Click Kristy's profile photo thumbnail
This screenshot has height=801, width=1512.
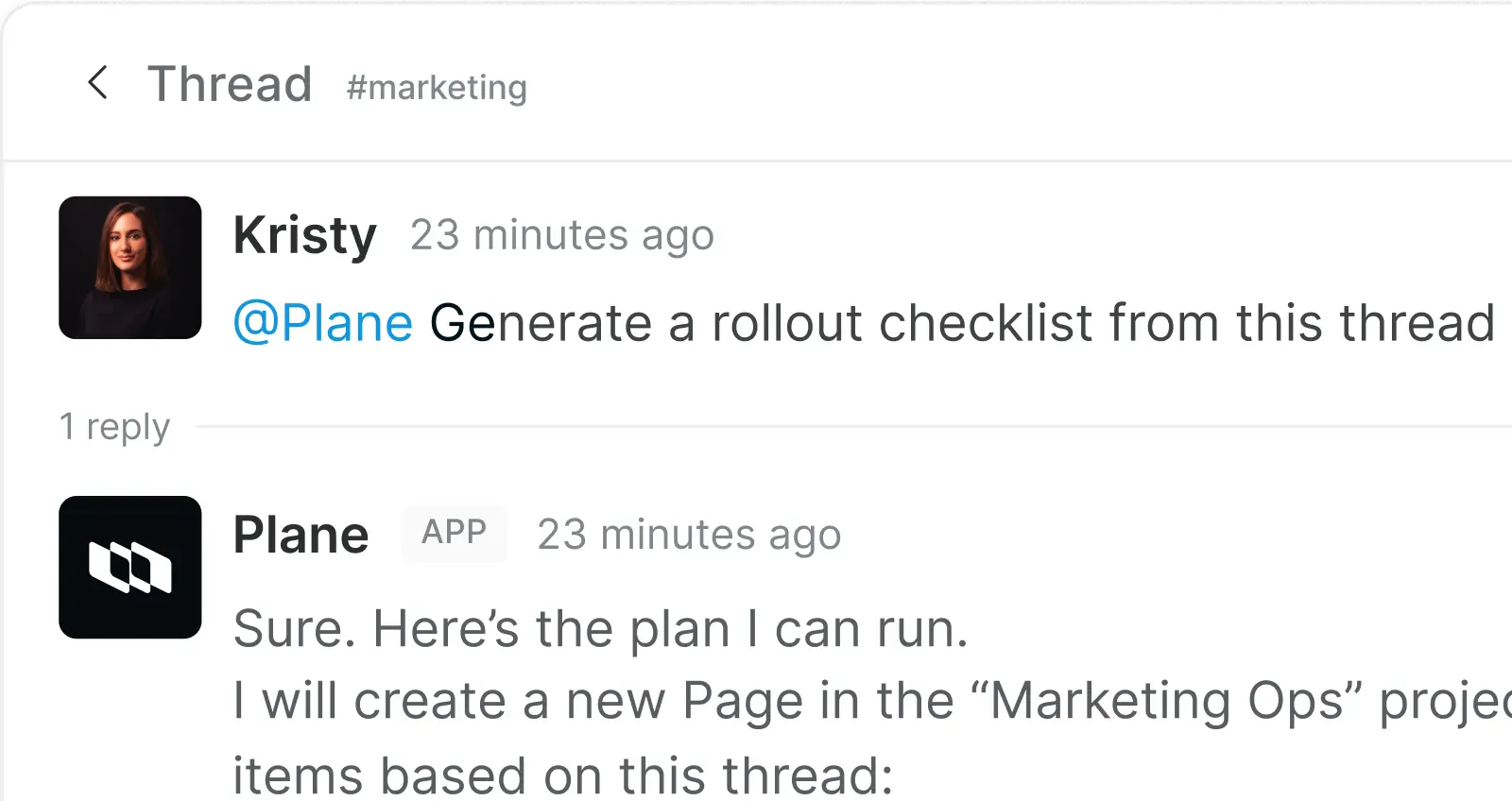coord(129,267)
